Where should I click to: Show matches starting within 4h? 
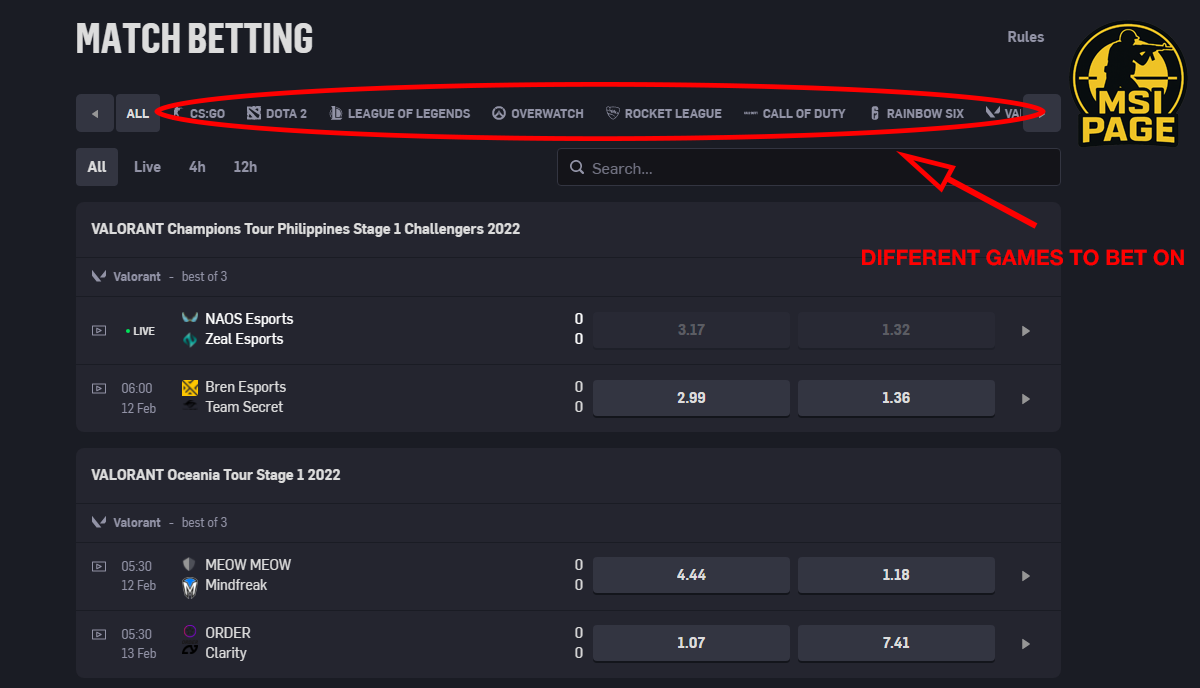(197, 167)
